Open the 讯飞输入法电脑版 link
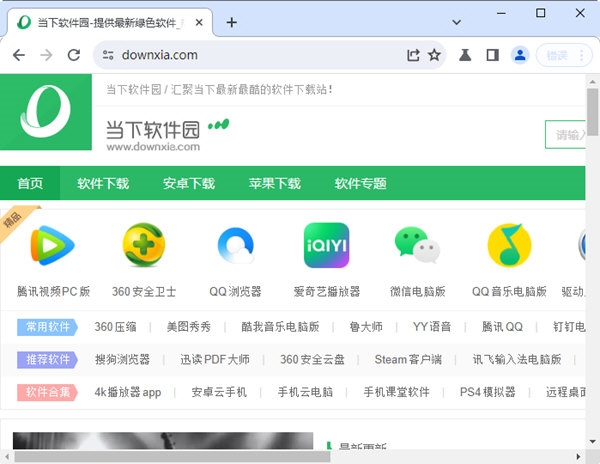Image resolution: width=600 pixels, height=464 pixels. [x=517, y=359]
